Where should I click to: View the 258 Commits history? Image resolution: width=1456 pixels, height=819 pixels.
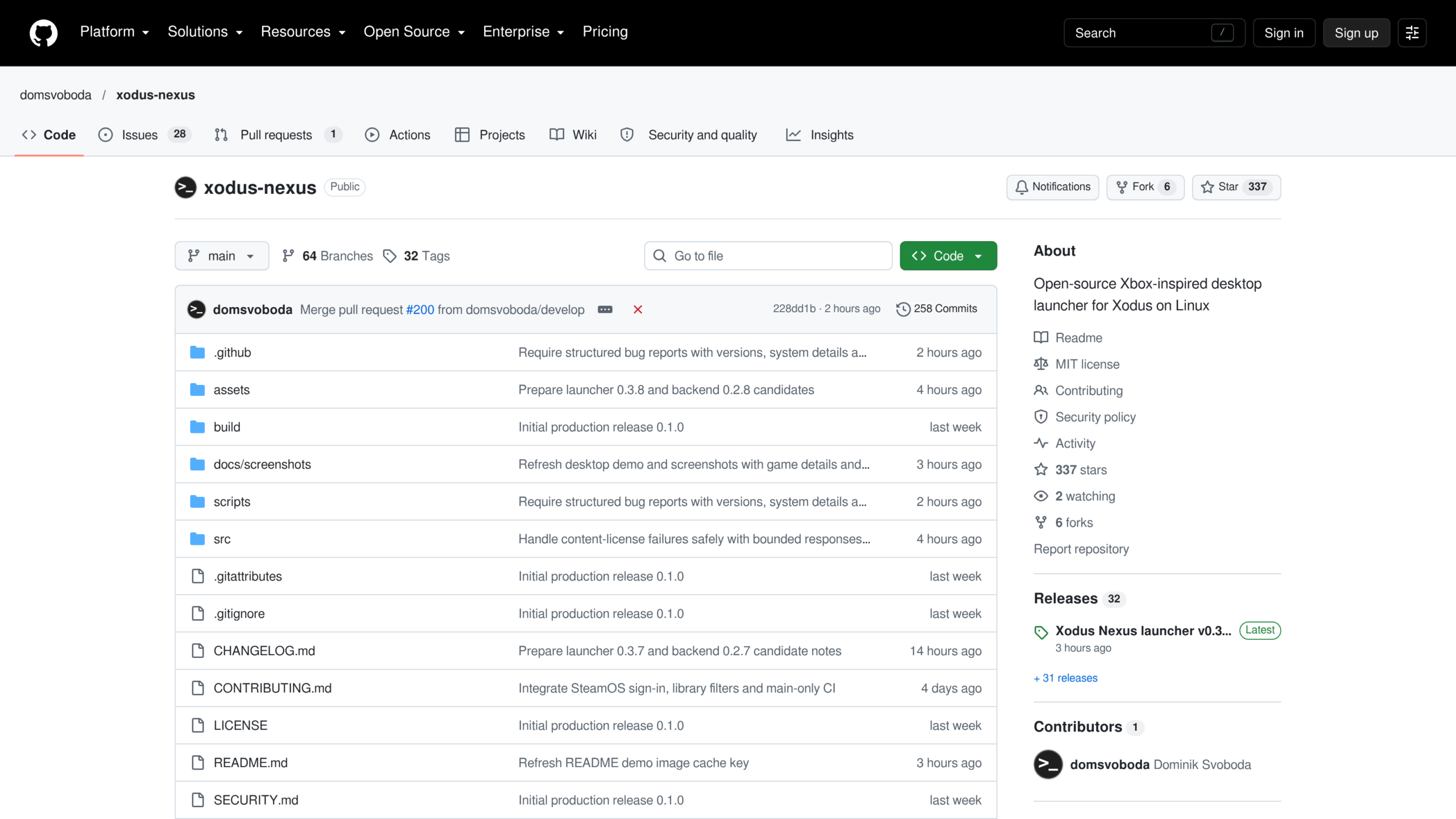tap(936, 309)
